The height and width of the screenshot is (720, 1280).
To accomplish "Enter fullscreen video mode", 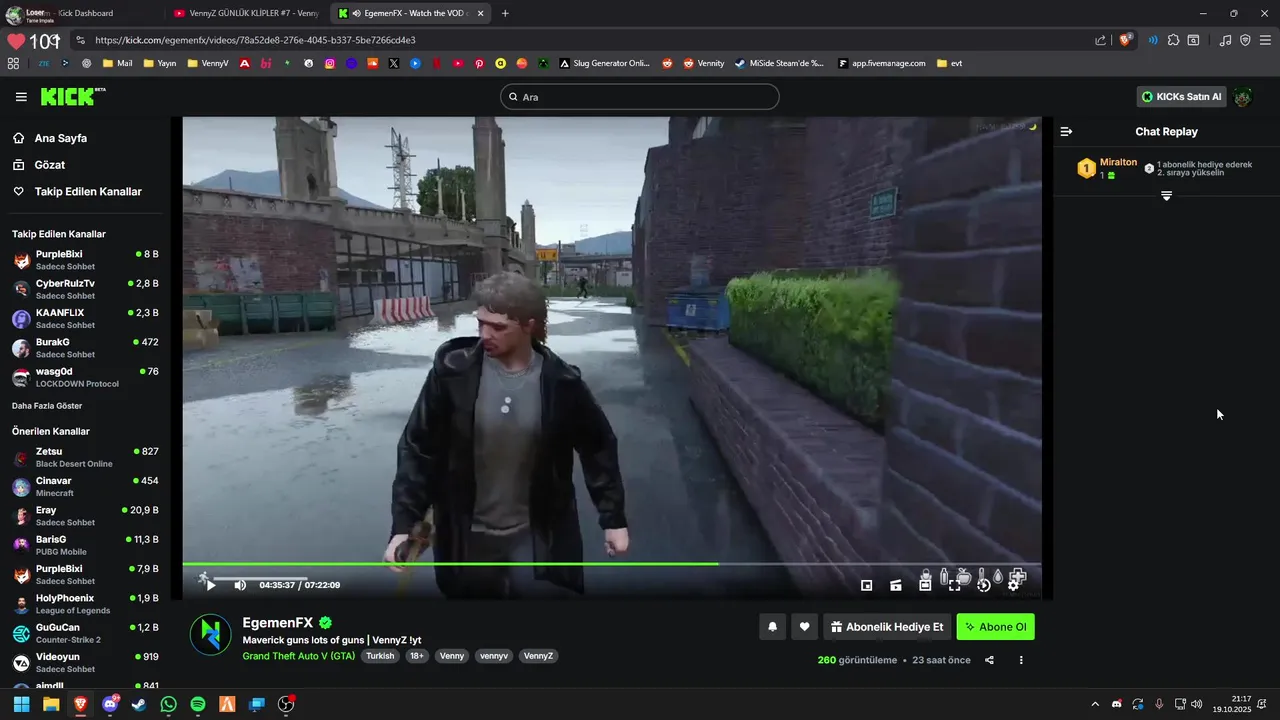I will click(x=955, y=585).
